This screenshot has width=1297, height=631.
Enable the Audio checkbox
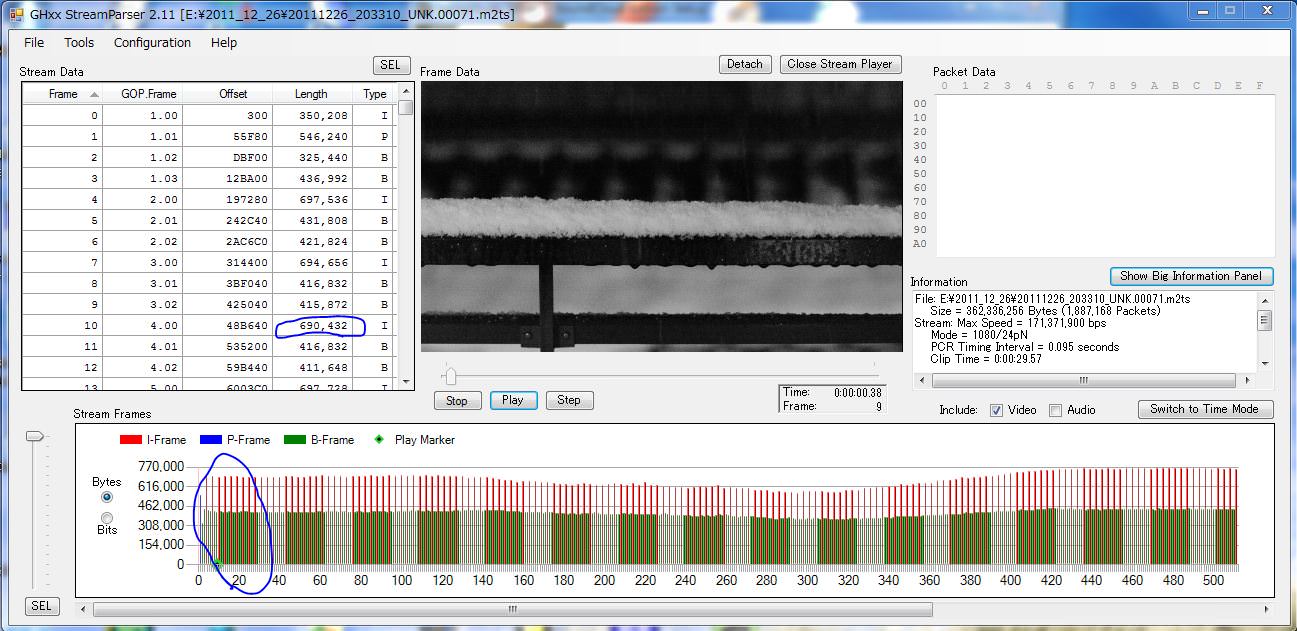1055,410
